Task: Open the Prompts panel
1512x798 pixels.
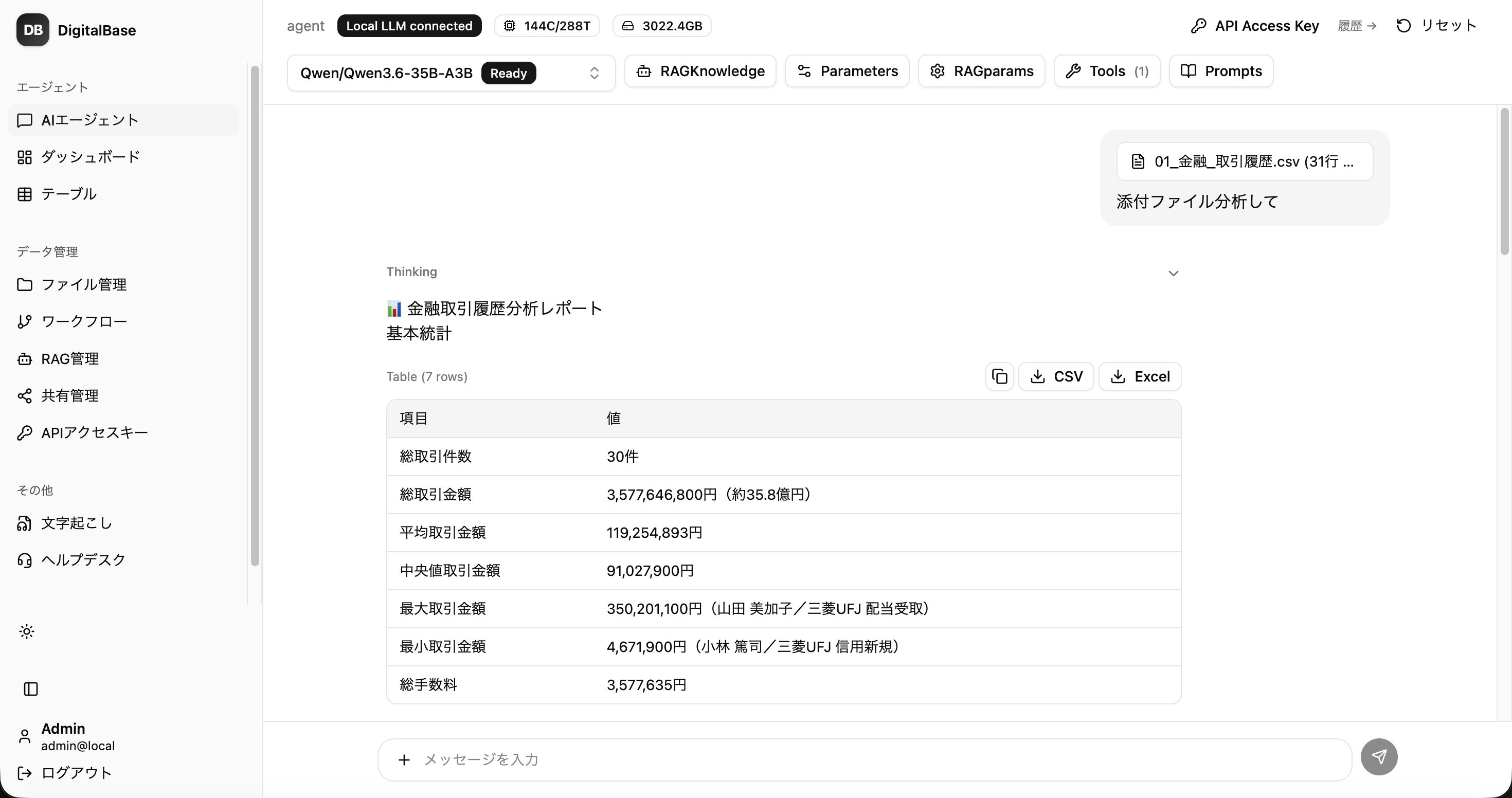Action: click(1221, 71)
